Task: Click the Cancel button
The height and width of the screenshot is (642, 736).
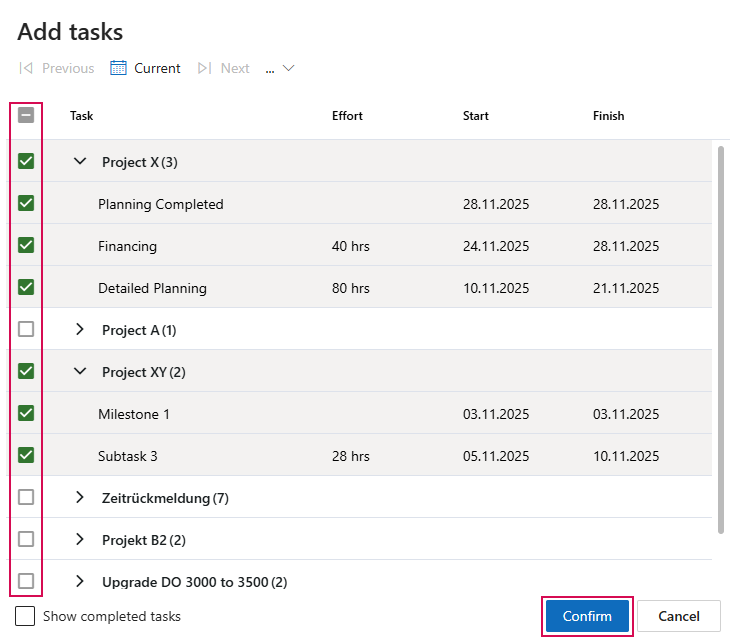Action: coord(678,616)
